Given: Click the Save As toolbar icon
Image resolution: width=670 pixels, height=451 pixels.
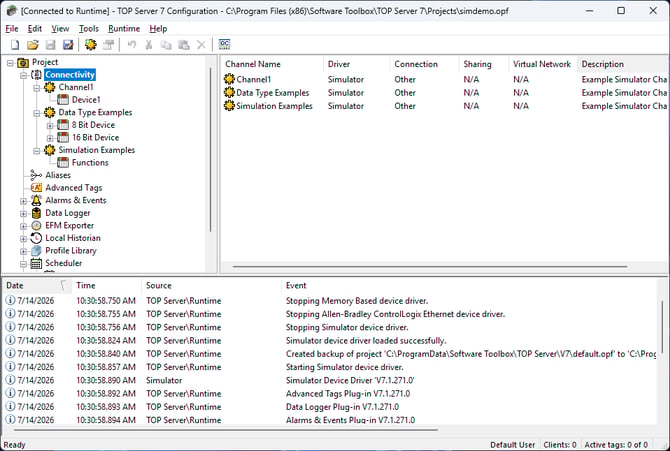Looking at the screenshot, I should tap(68, 44).
